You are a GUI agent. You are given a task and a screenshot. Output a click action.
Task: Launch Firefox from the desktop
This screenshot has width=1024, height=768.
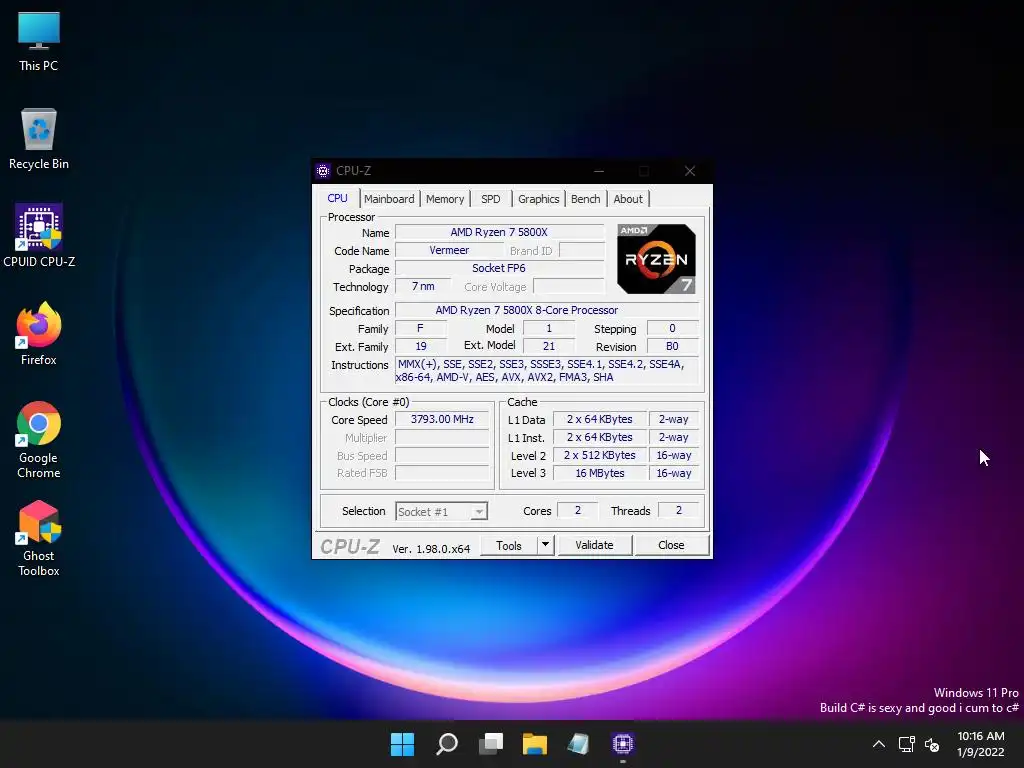[x=39, y=334]
